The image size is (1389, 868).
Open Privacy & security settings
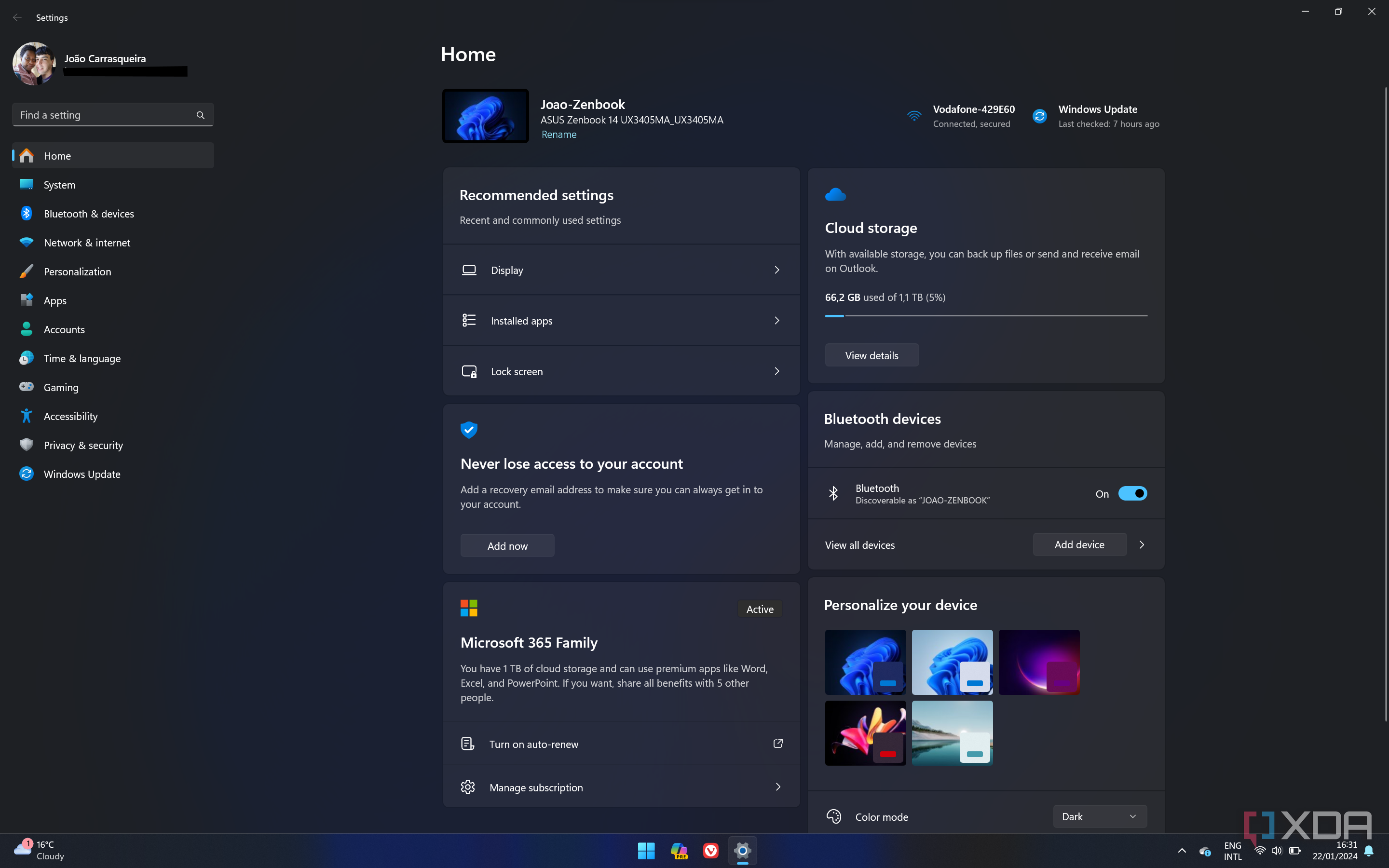pyautogui.click(x=113, y=445)
